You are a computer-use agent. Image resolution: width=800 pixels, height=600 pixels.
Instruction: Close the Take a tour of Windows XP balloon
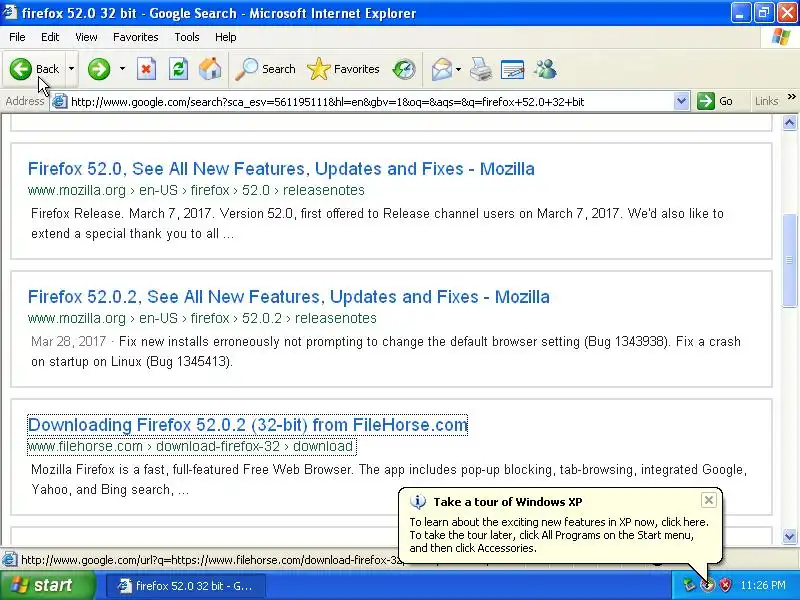(x=709, y=500)
